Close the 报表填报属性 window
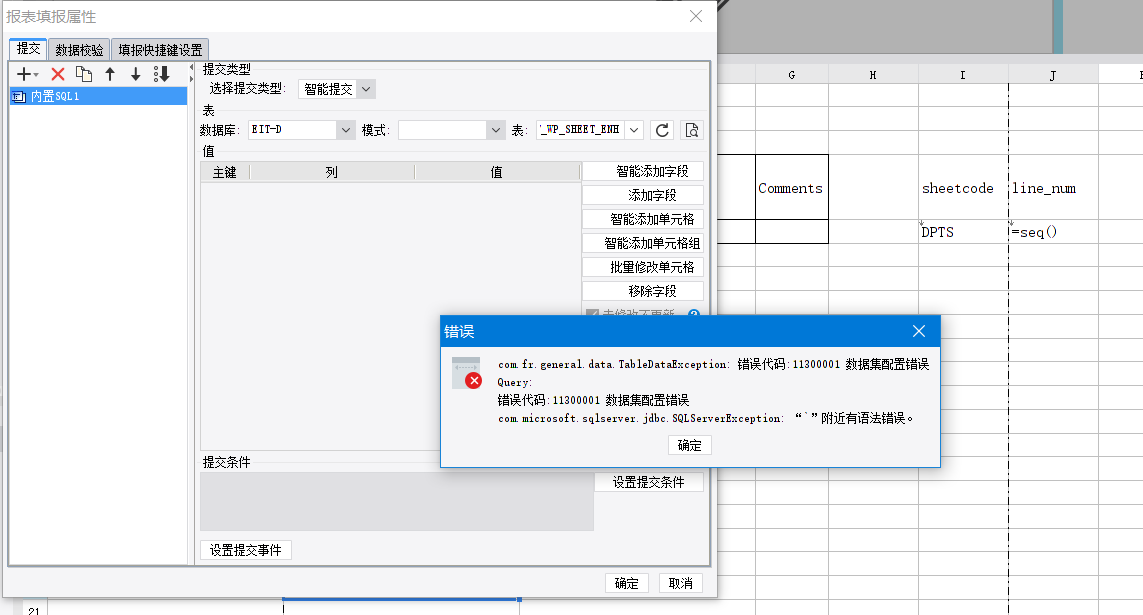Screen dimensions: 1143x615 pos(696,16)
